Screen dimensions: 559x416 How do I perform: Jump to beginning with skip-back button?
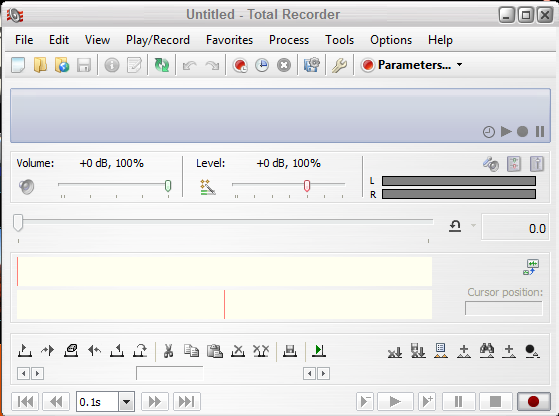pyautogui.click(x=25, y=402)
